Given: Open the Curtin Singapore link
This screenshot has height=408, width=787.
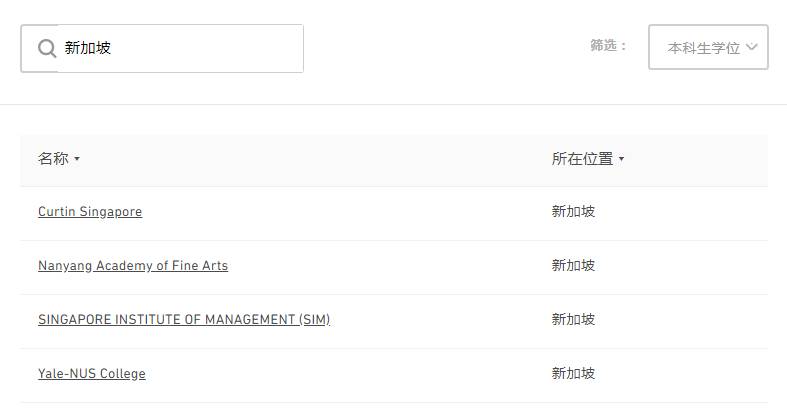Looking at the screenshot, I should click(90, 212).
